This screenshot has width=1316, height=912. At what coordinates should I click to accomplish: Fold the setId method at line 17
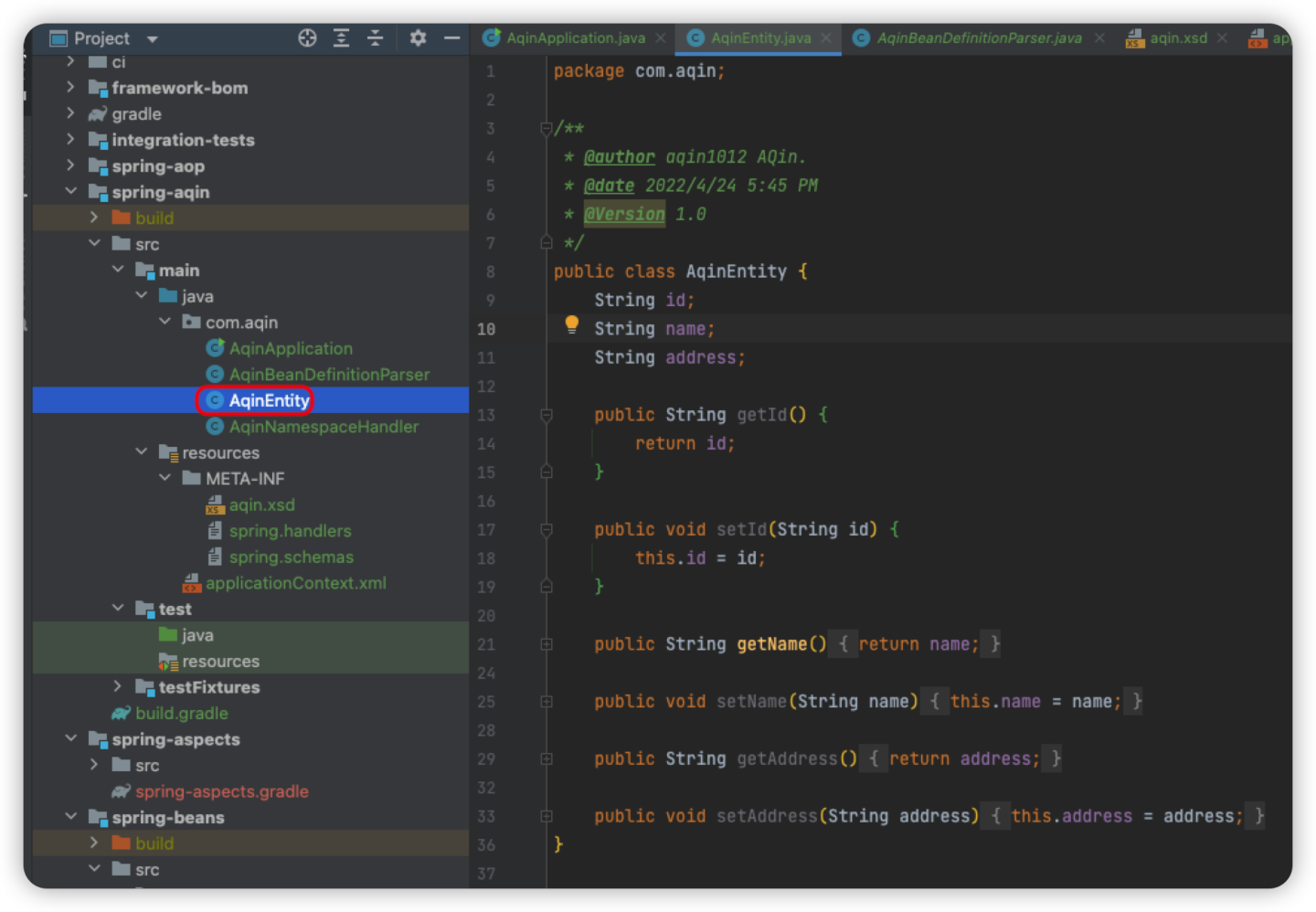[547, 529]
